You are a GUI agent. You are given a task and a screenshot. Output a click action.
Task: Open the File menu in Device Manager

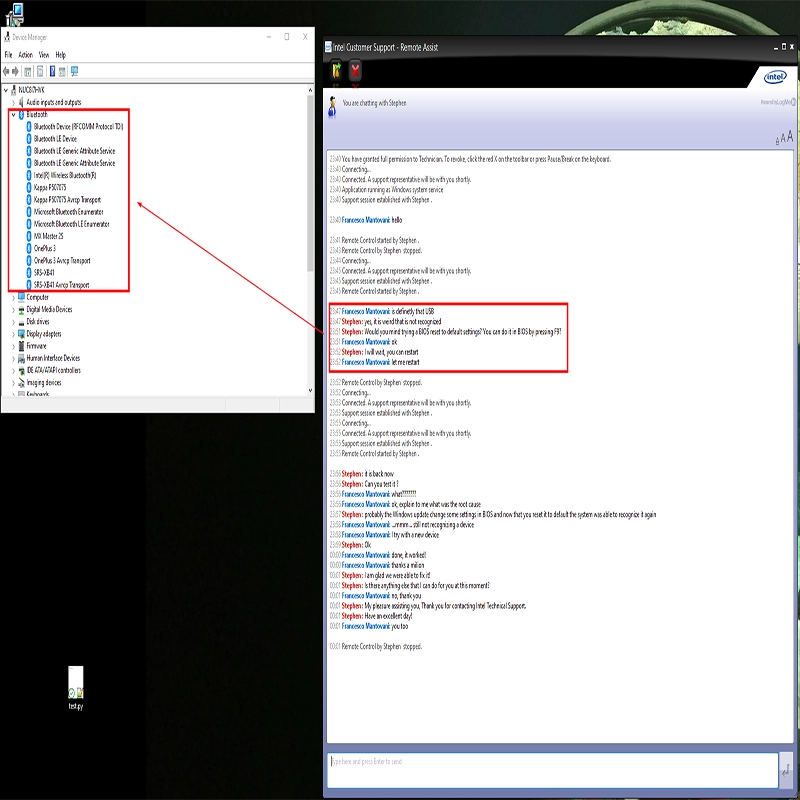(8, 55)
